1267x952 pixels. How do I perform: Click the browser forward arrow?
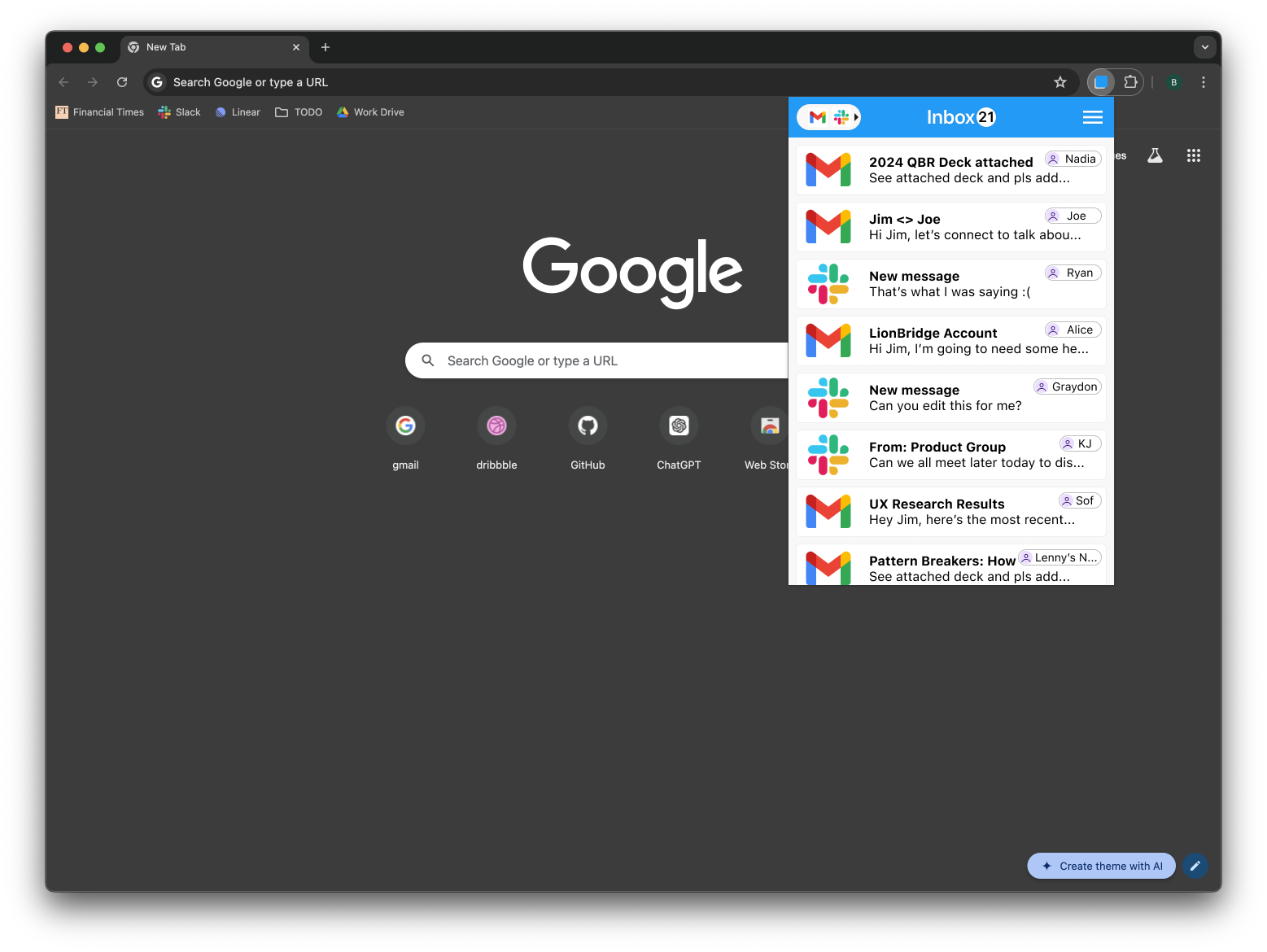point(93,82)
